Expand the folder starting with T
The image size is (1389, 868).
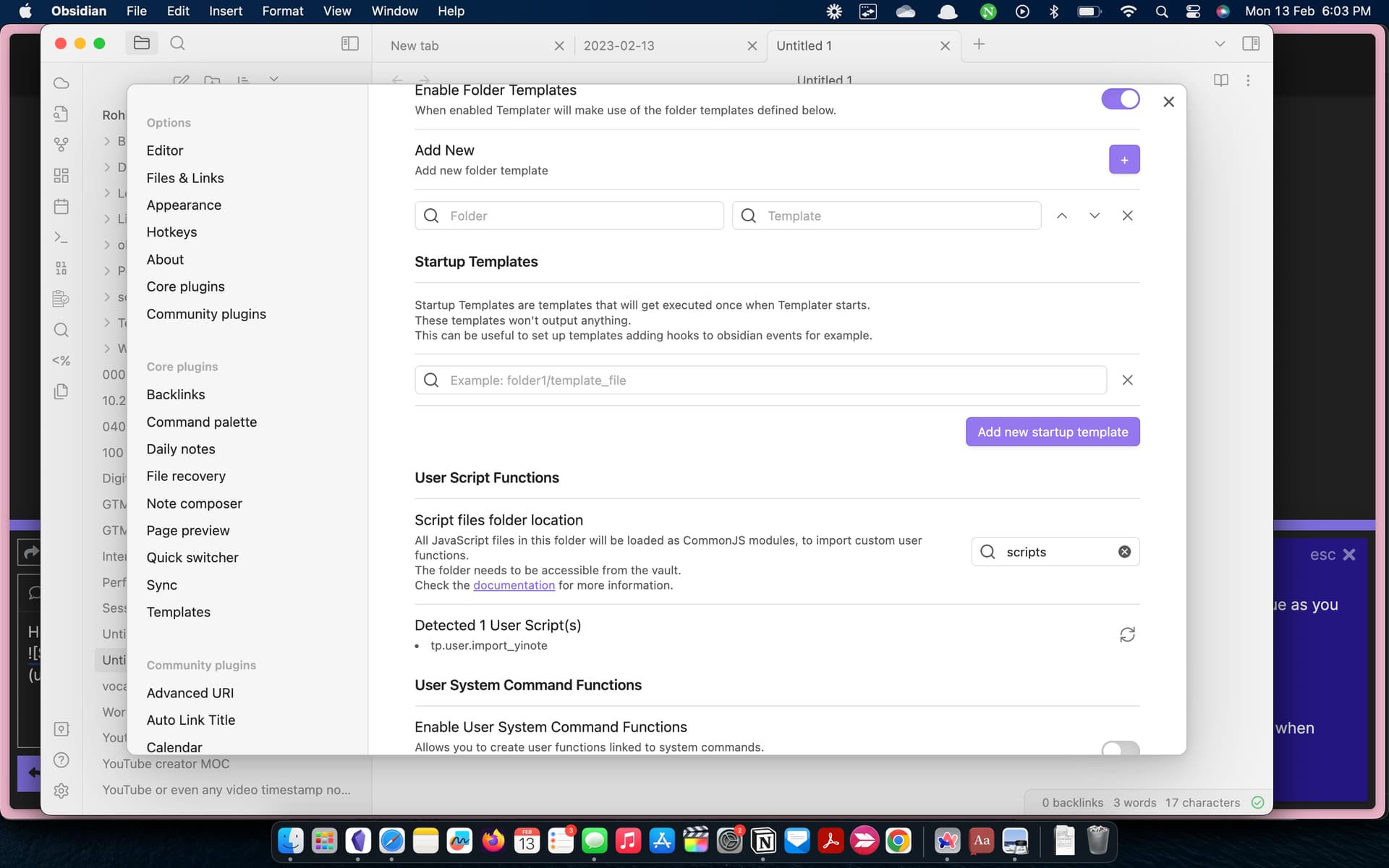(x=107, y=323)
